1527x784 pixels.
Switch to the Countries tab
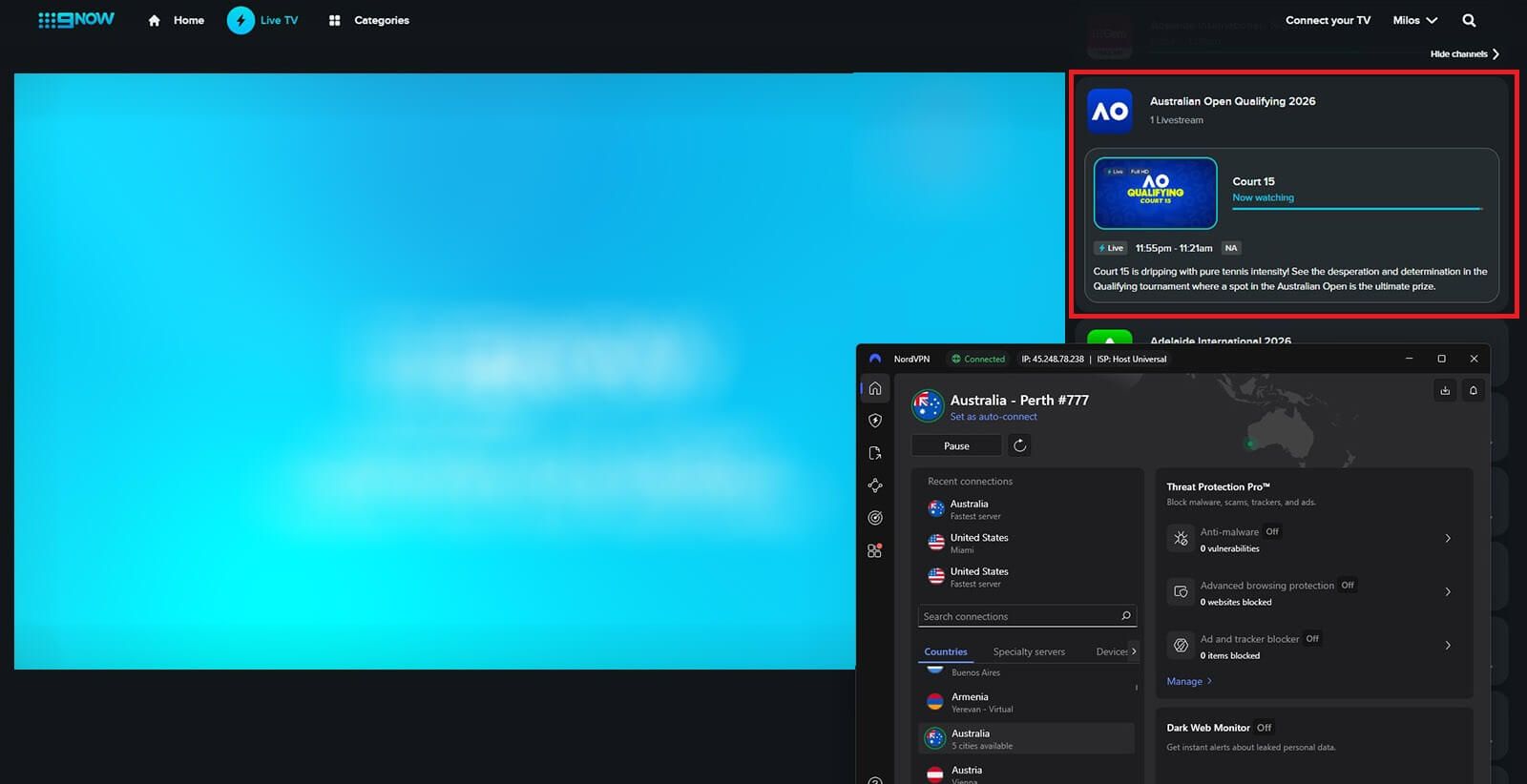[x=946, y=652]
